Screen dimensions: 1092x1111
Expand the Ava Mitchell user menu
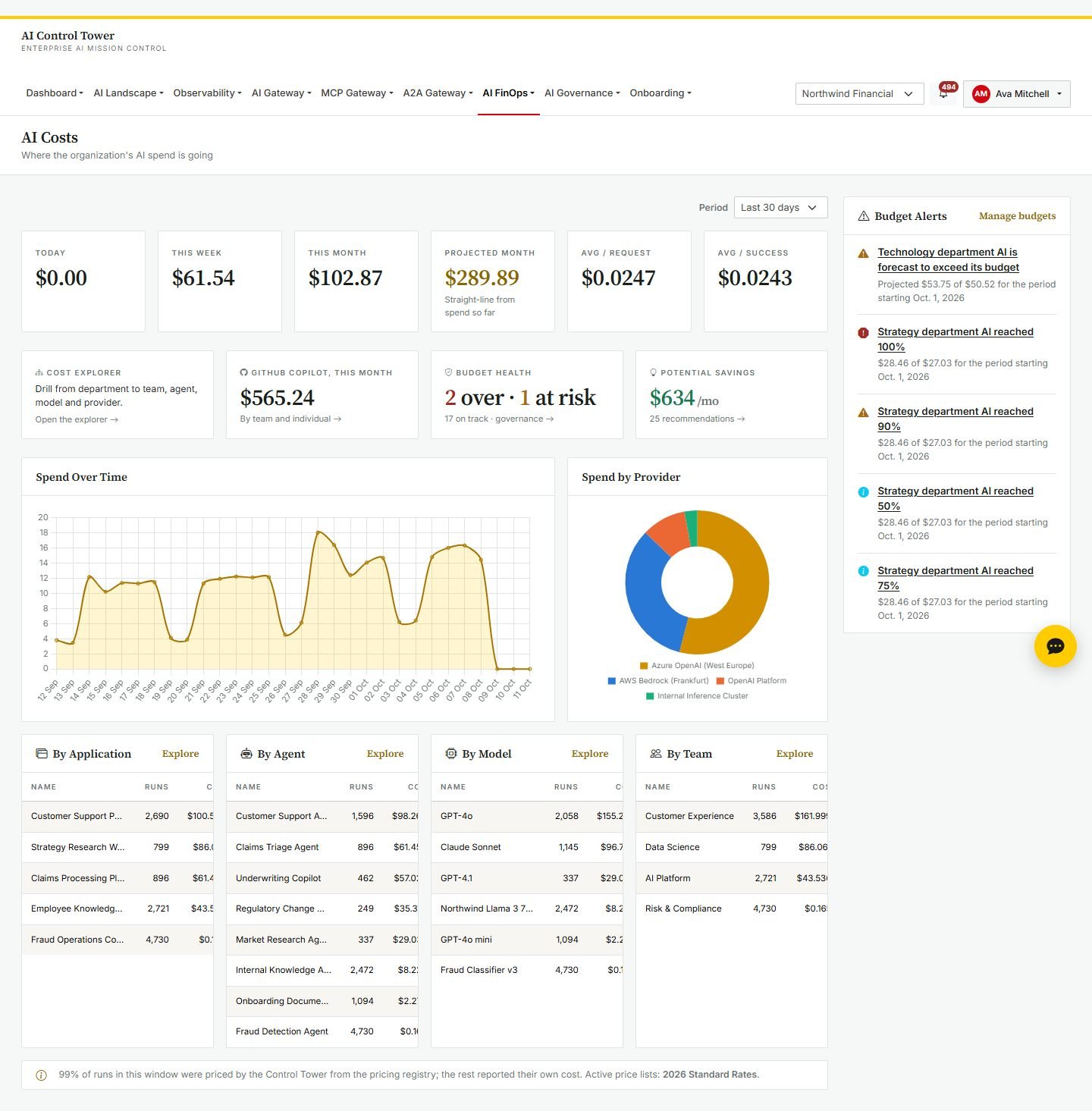1016,94
